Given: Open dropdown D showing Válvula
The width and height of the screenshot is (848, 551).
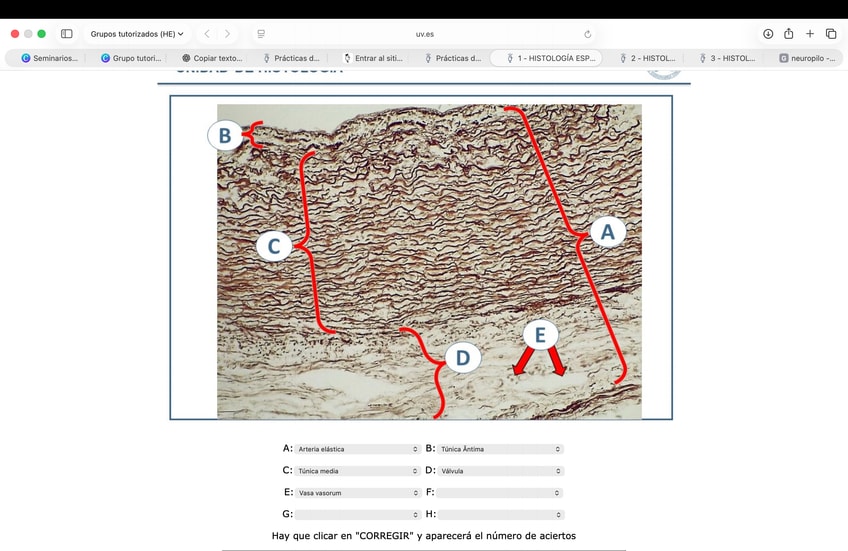Looking at the screenshot, I should [500, 470].
